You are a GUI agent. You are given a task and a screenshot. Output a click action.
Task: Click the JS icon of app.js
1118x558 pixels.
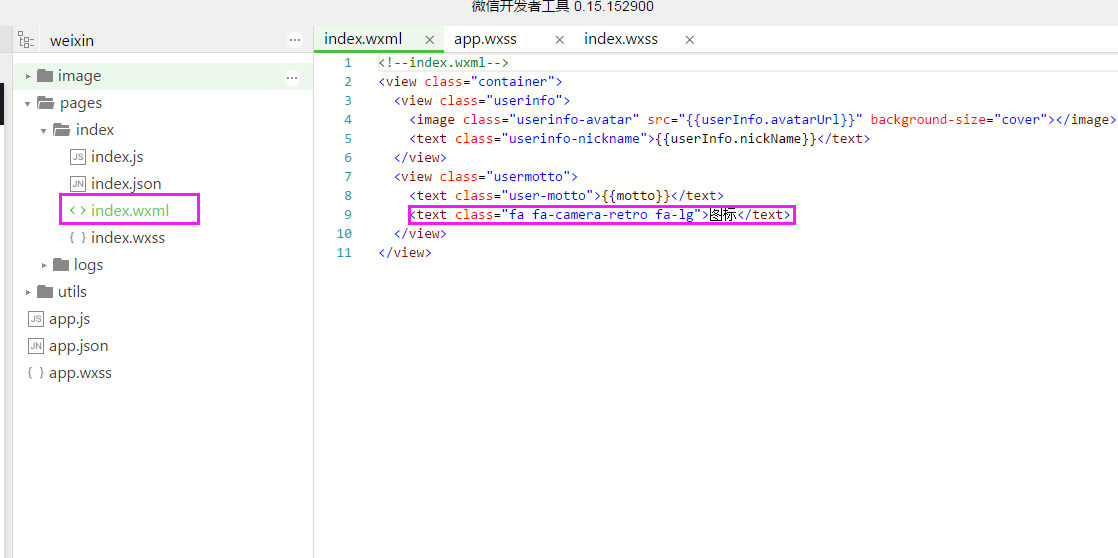coord(36,319)
